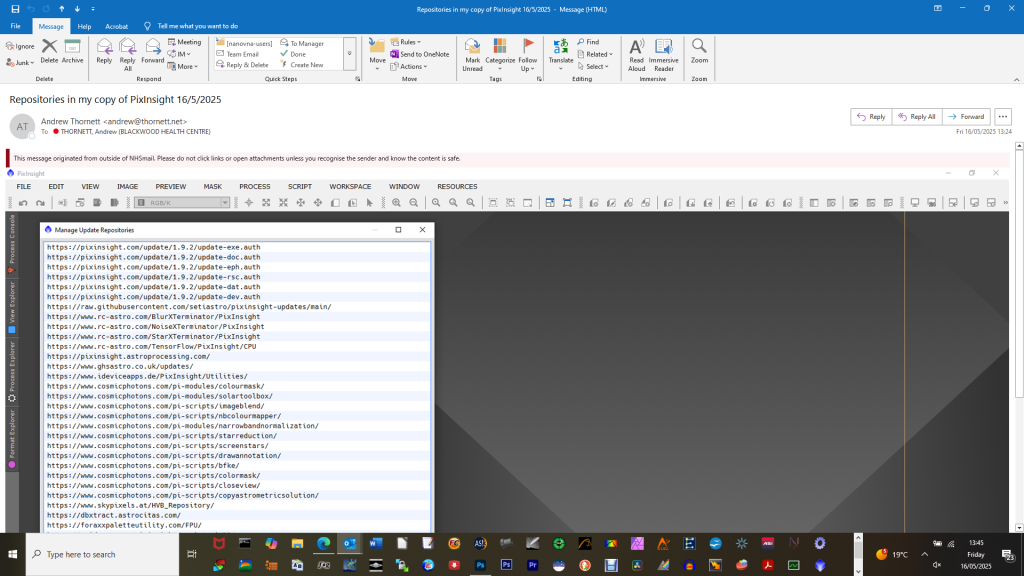1024x576 pixels.
Task: Create New quick step
Action: point(302,65)
